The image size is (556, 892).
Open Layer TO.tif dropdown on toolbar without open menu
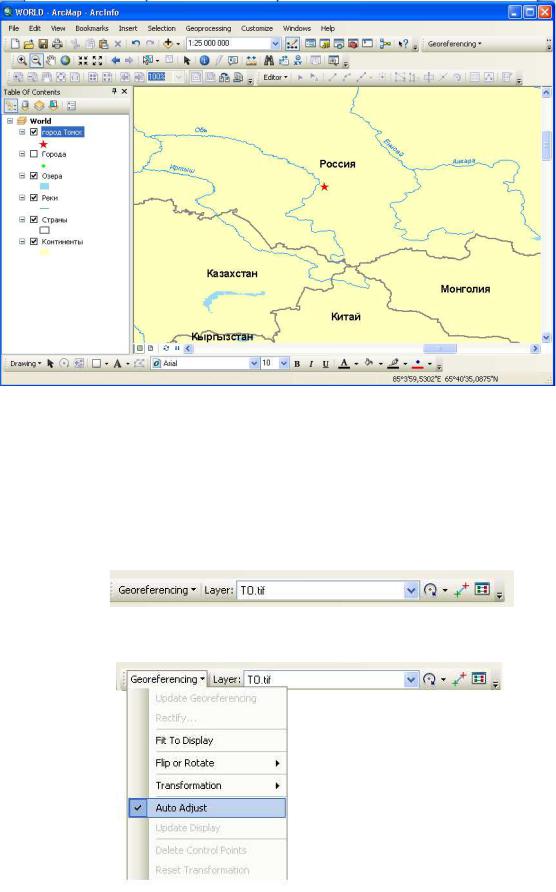pos(411,590)
